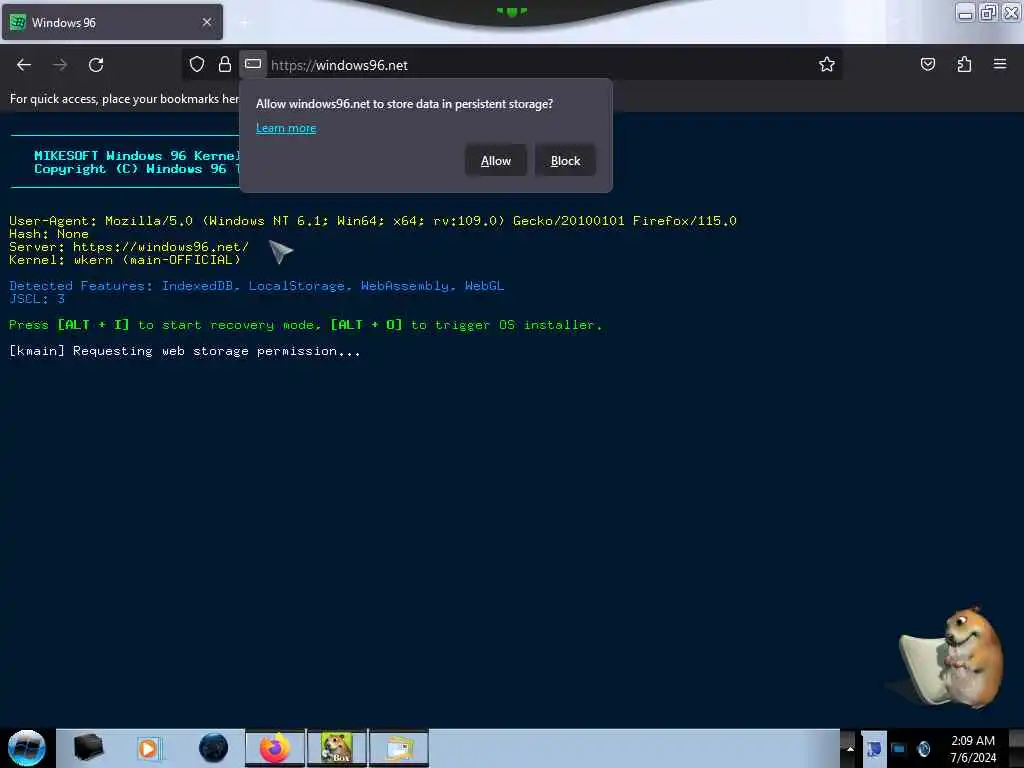Screen dimensions: 1024x768
Task: Click the 'Hash: None' line
Action: pyautogui.click(x=49, y=234)
